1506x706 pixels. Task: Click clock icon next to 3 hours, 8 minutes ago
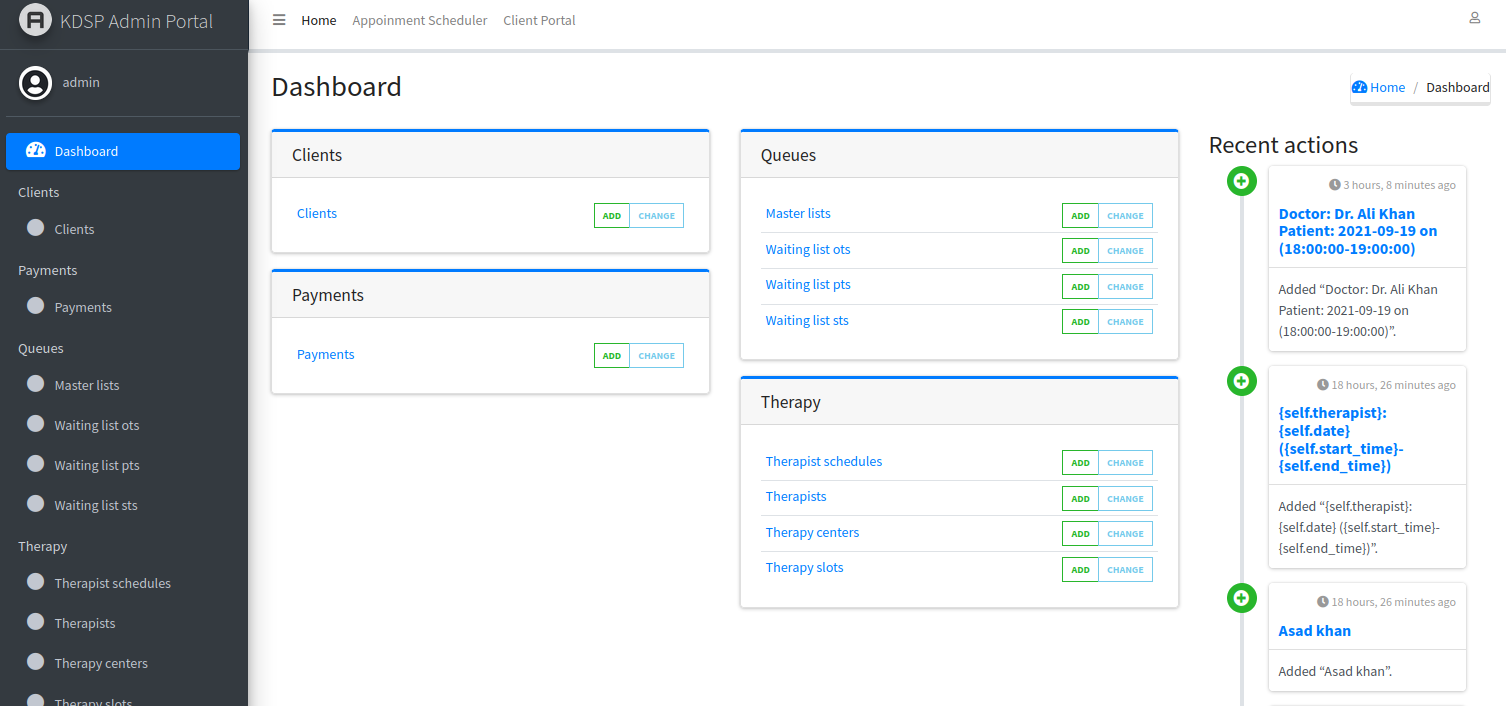pyautogui.click(x=1334, y=185)
